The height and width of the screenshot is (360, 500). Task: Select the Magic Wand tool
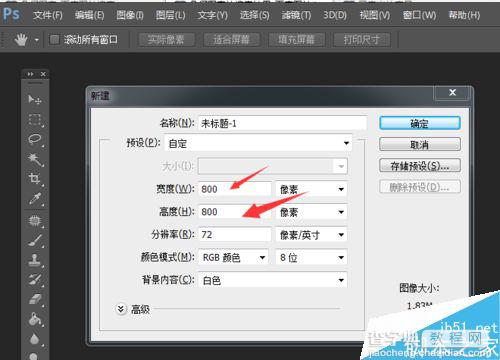[35, 159]
